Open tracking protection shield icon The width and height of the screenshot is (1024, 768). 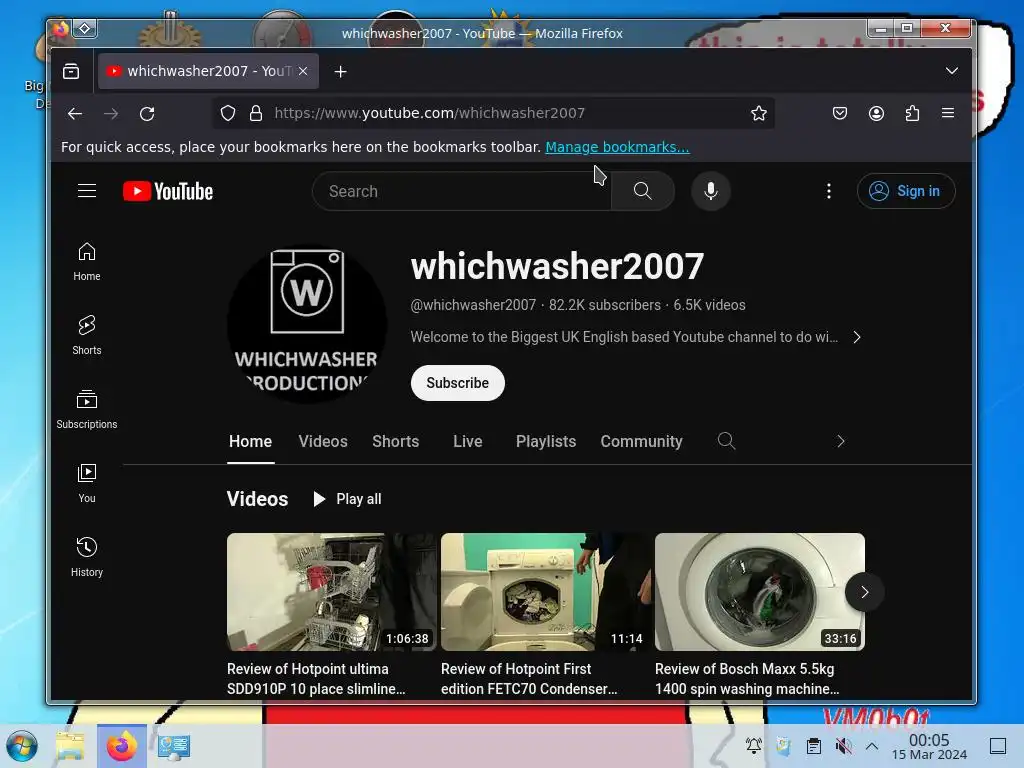pos(227,113)
